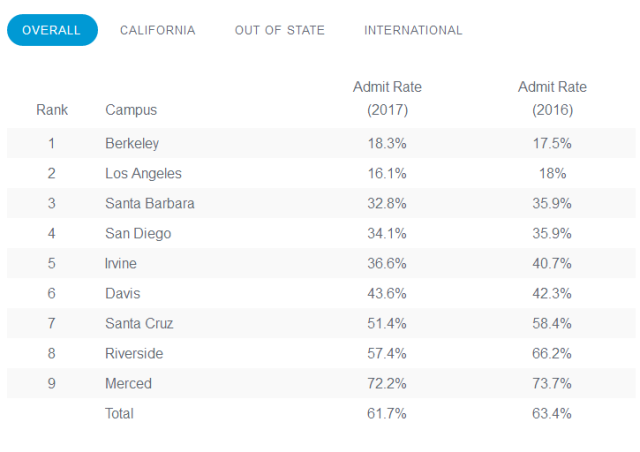Click the Rank column header

(x=52, y=110)
